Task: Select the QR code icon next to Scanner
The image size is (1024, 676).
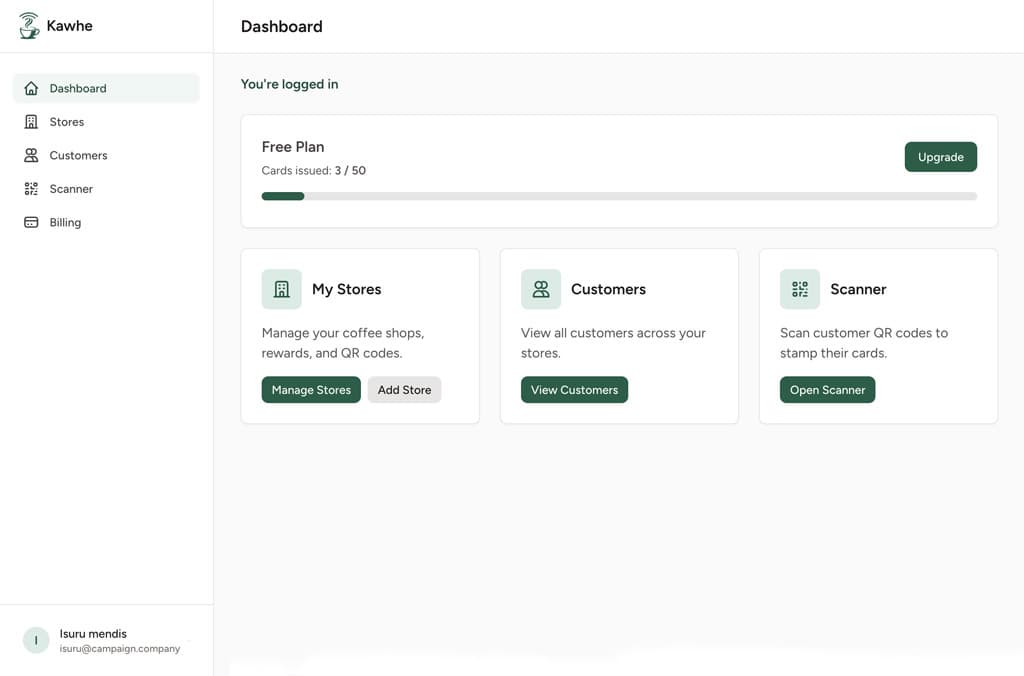Action: (x=31, y=188)
